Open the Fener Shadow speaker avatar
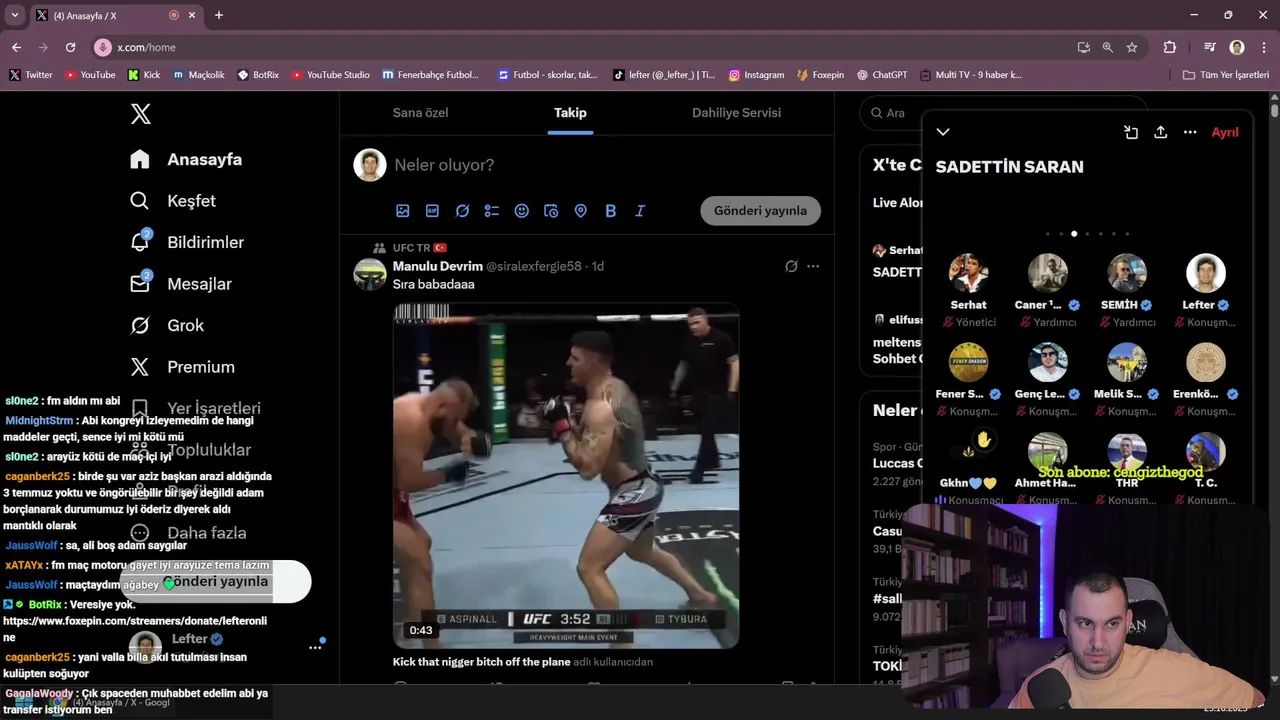 [x=968, y=362]
